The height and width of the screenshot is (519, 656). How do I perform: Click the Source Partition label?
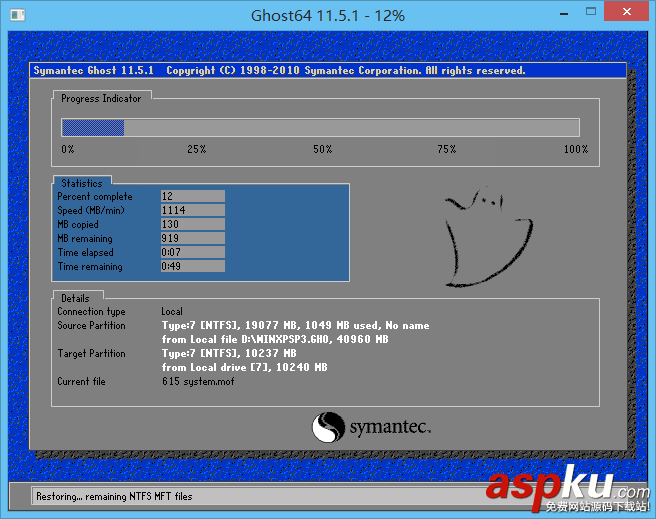[x=91, y=325]
